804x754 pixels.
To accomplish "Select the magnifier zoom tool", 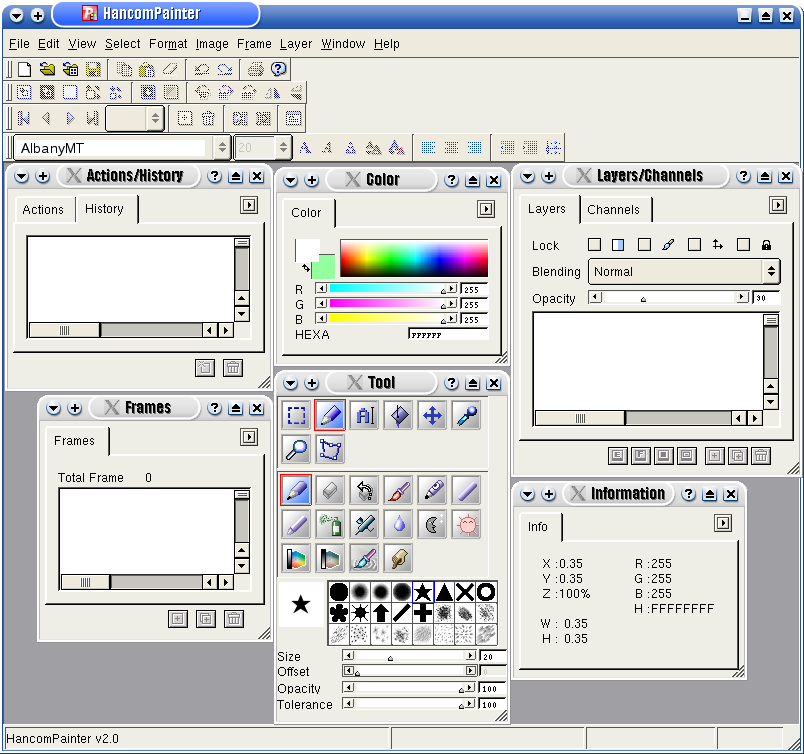I will coord(296,449).
